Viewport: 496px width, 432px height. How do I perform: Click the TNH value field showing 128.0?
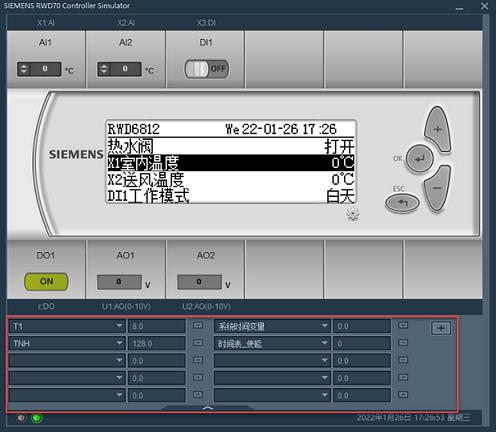(x=157, y=343)
